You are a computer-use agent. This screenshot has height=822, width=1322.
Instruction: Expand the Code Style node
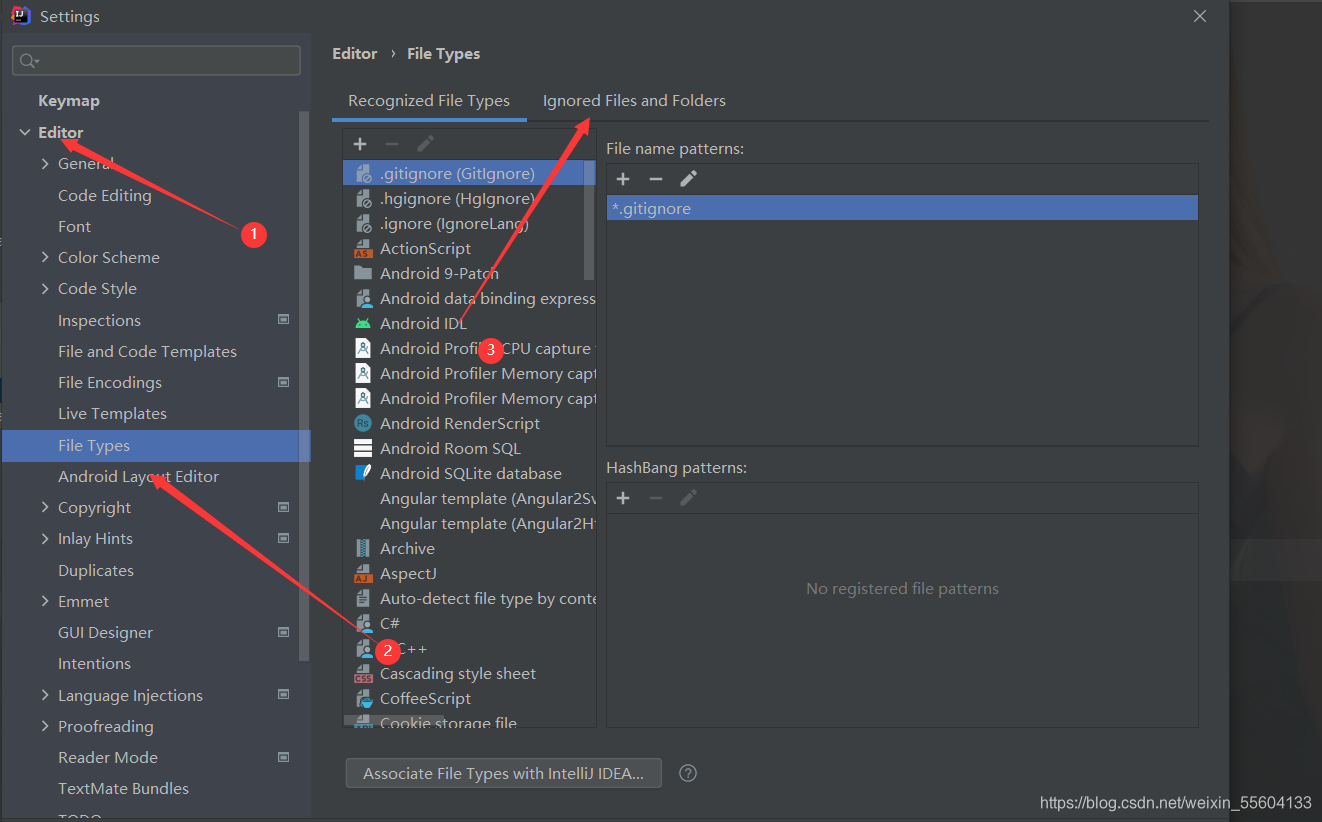point(45,288)
